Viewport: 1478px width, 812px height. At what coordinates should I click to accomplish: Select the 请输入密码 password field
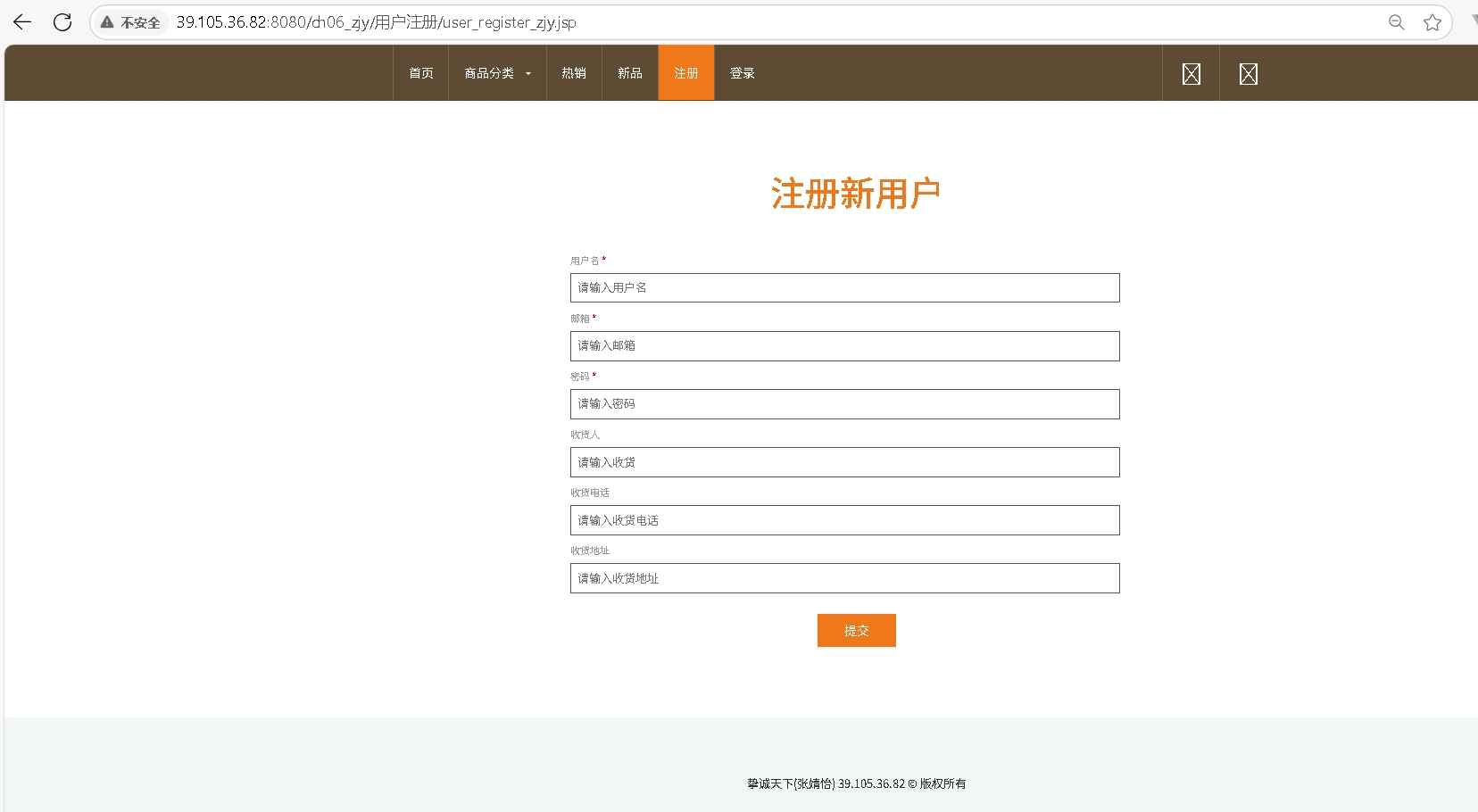(x=844, y=404)
